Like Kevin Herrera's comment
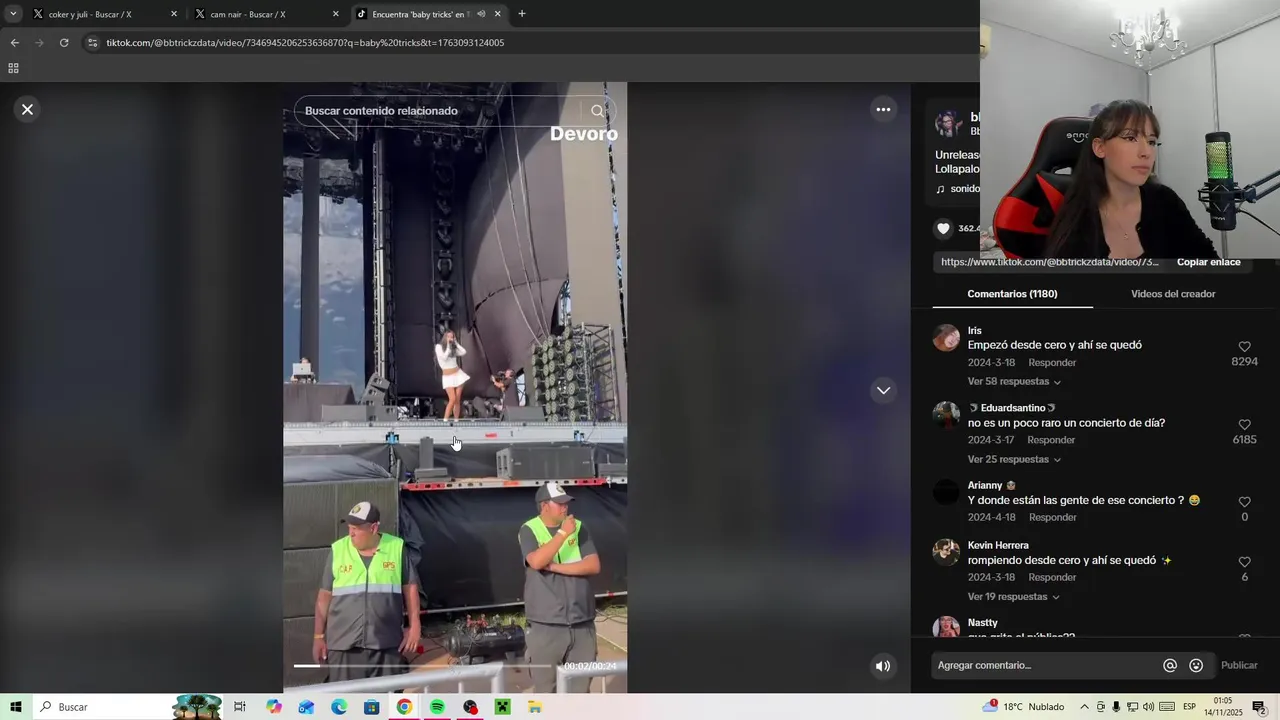This screenshot has height=720, width=1280. pos(1244,562)
